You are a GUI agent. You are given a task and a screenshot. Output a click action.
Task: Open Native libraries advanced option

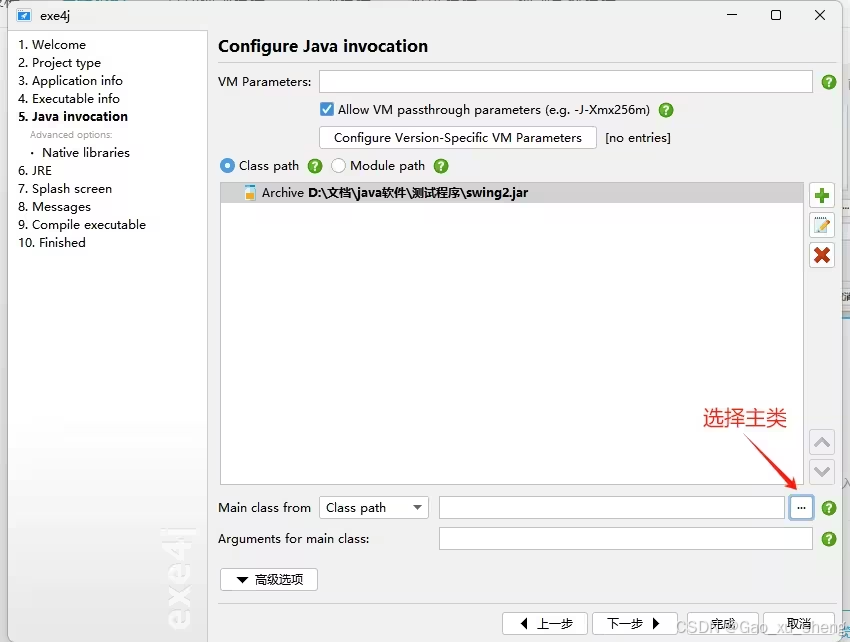[x=86, y=153]
